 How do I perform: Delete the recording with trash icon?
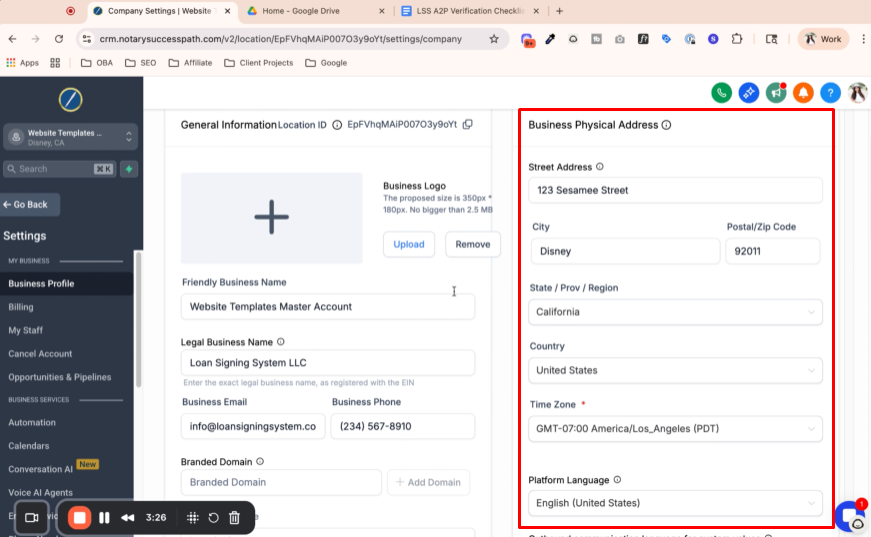[234, 518]
